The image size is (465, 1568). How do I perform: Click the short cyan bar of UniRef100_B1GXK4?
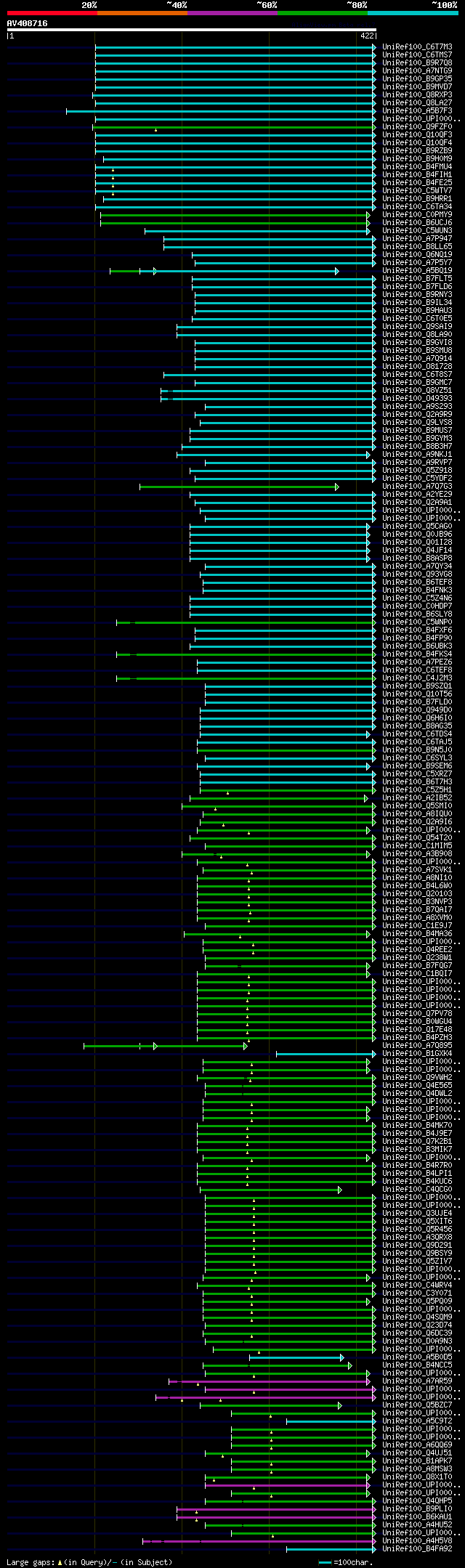click(x=326, y=1054)
